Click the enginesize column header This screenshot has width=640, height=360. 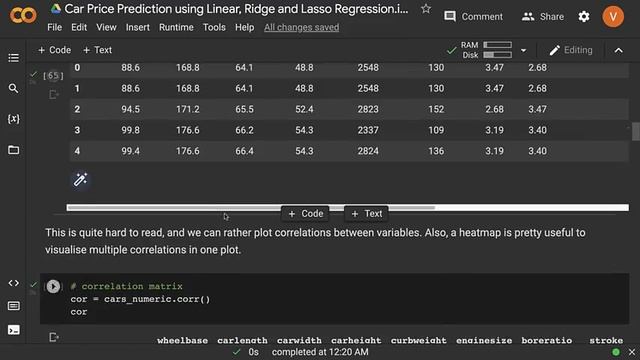click(x=484, y=340)
